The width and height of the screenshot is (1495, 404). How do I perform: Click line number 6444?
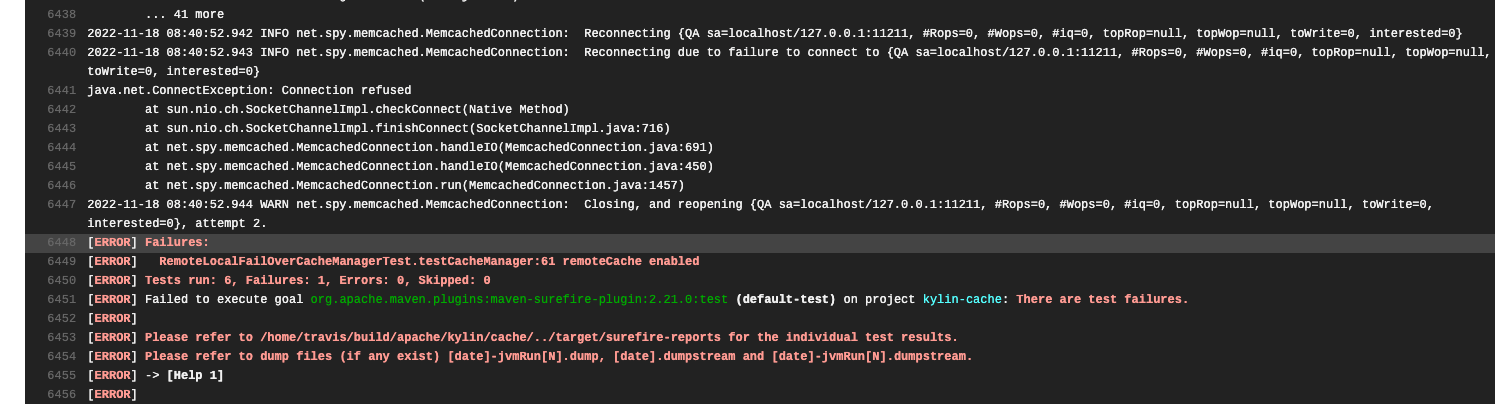click(61, 148)
